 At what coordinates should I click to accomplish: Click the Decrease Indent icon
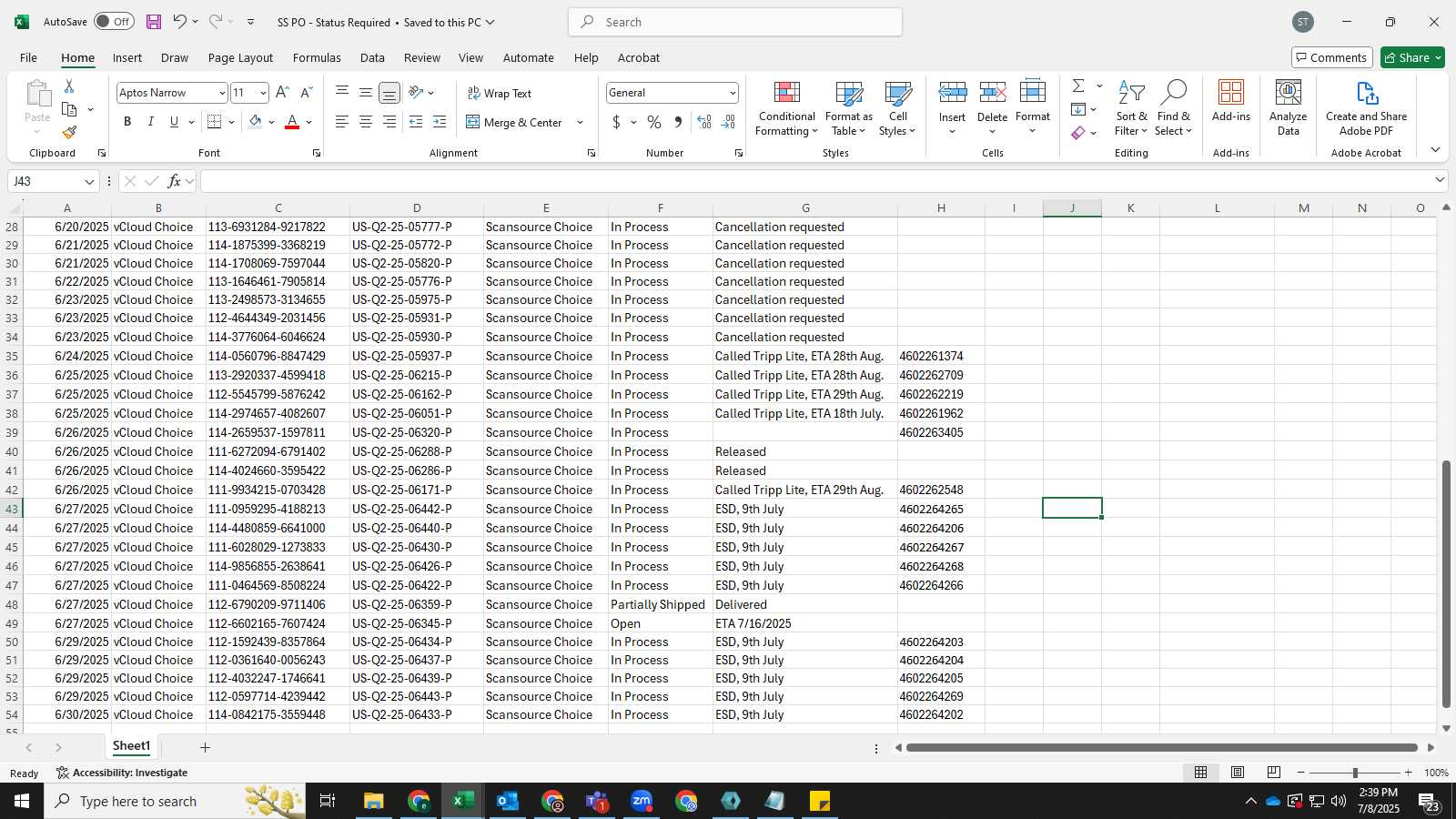click(416, 122)
